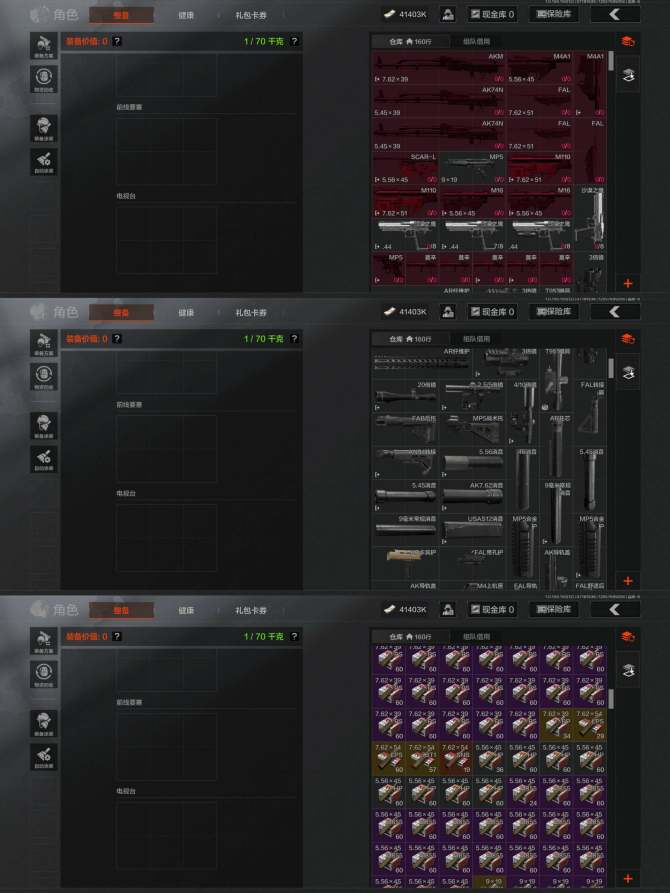
Task: Select AR护木 handguard item
Action: 422,363
